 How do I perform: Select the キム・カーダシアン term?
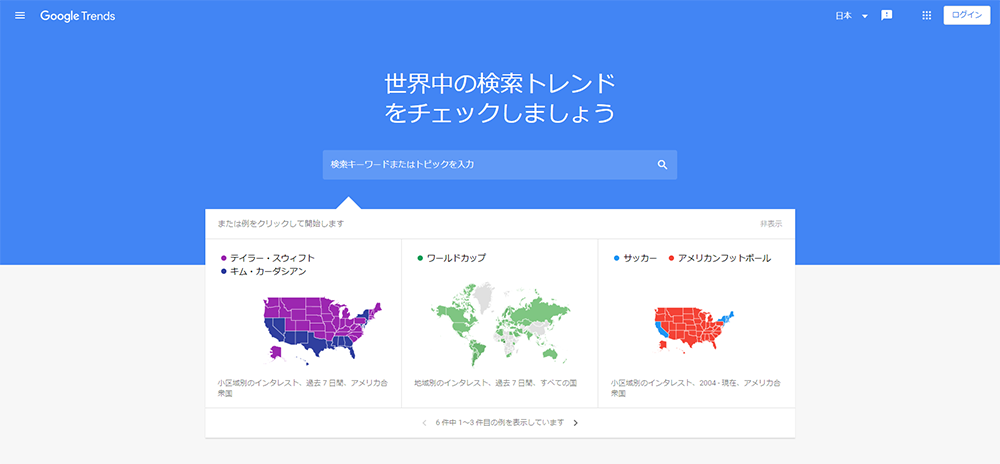pos(268,272)
